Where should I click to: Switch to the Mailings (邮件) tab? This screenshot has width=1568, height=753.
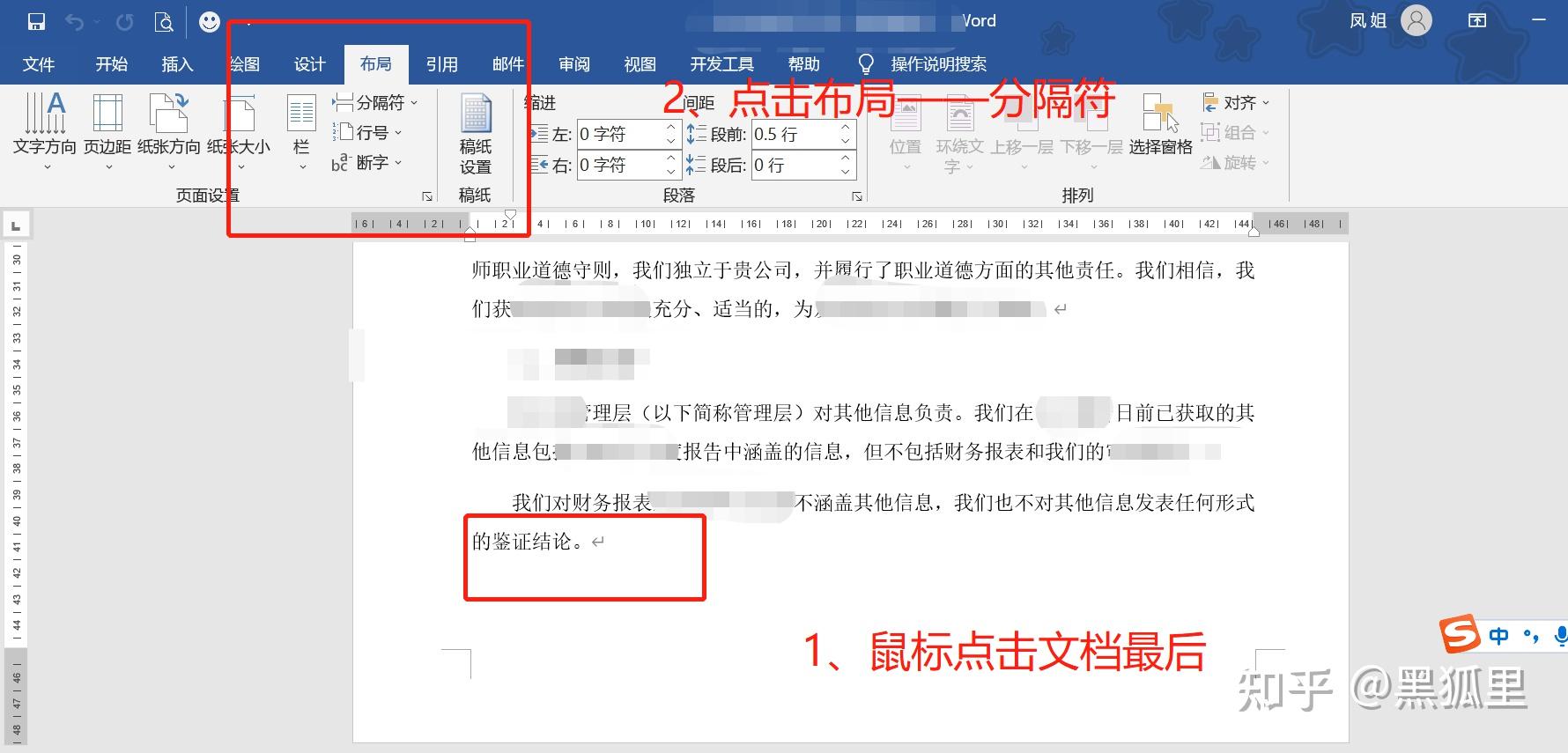(x=508, y=63)
